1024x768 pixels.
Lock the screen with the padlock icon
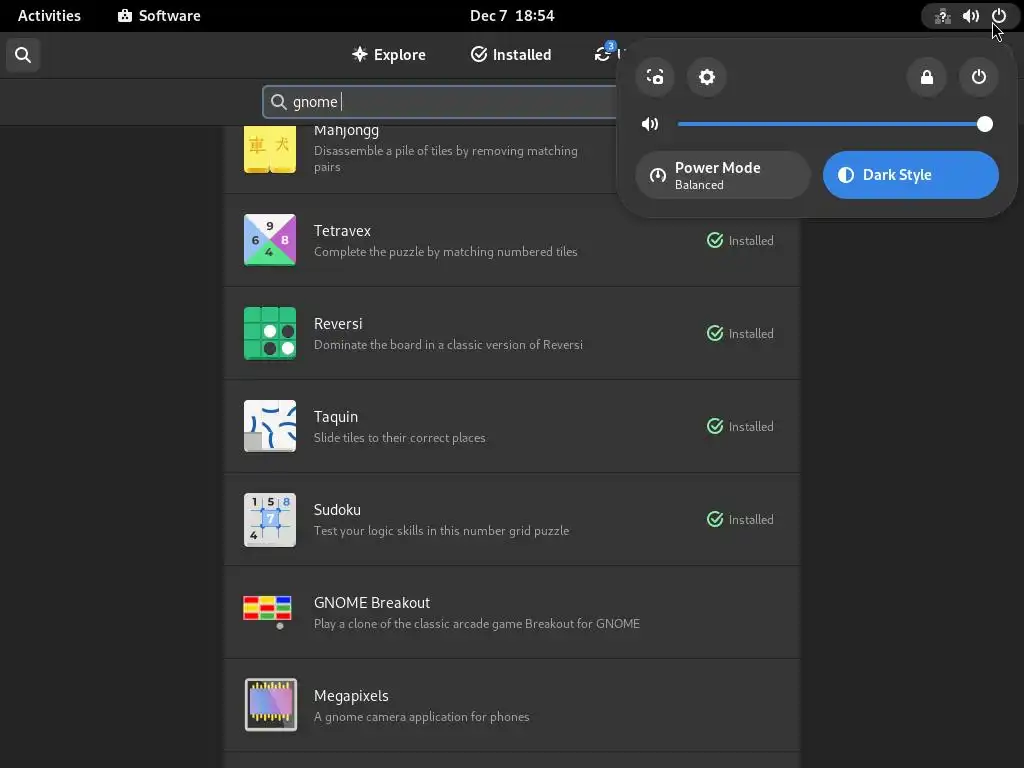[927, 77]
